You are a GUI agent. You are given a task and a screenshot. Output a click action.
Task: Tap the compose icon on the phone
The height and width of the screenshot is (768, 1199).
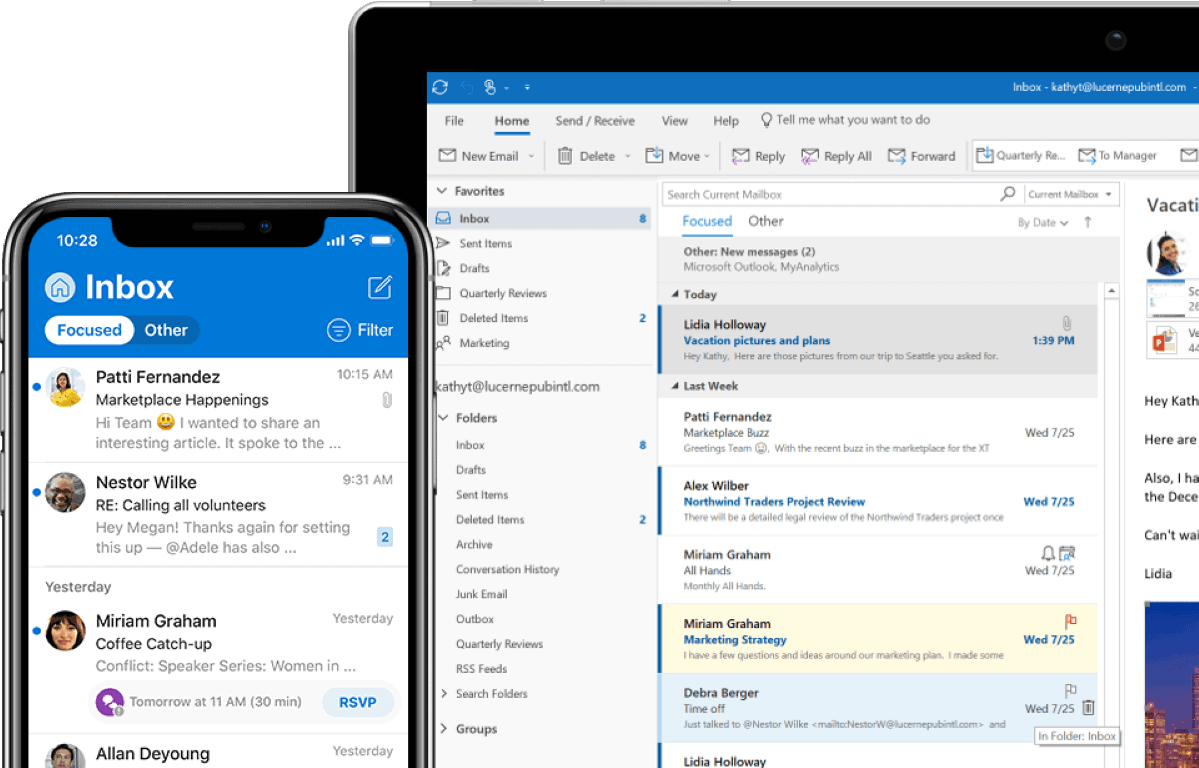pyautogui.click(x=380, y=287)
